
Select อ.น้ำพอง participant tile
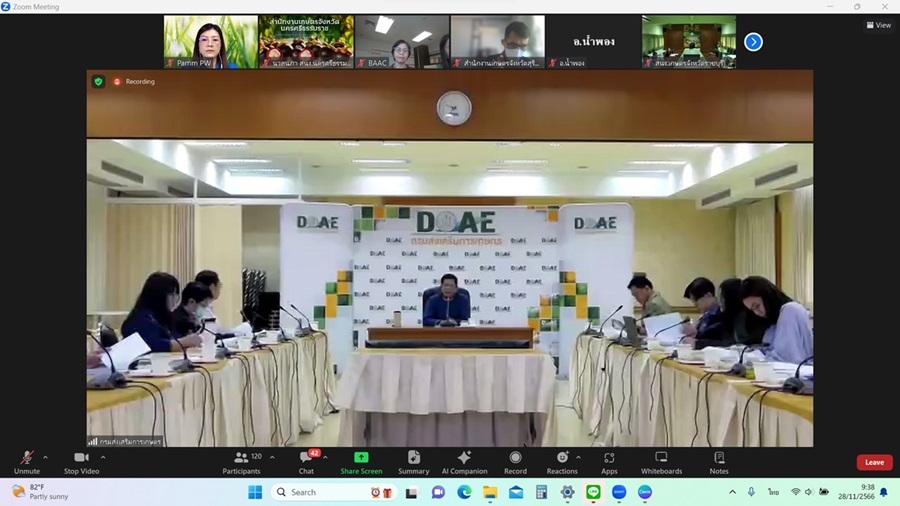tap(593, 42)
